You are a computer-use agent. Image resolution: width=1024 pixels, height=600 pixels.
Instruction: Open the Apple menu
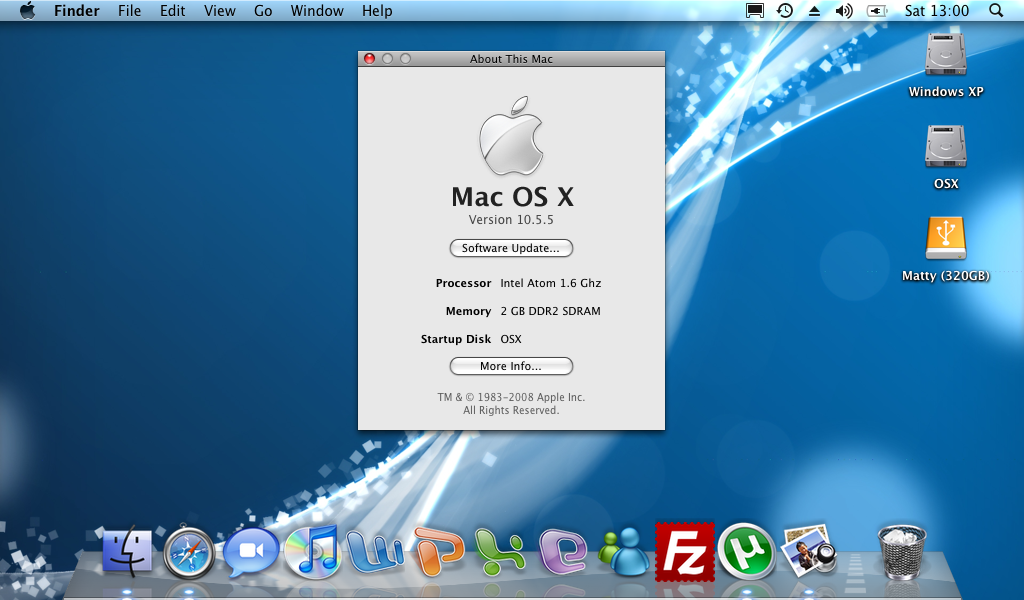(x=27, y=11)
